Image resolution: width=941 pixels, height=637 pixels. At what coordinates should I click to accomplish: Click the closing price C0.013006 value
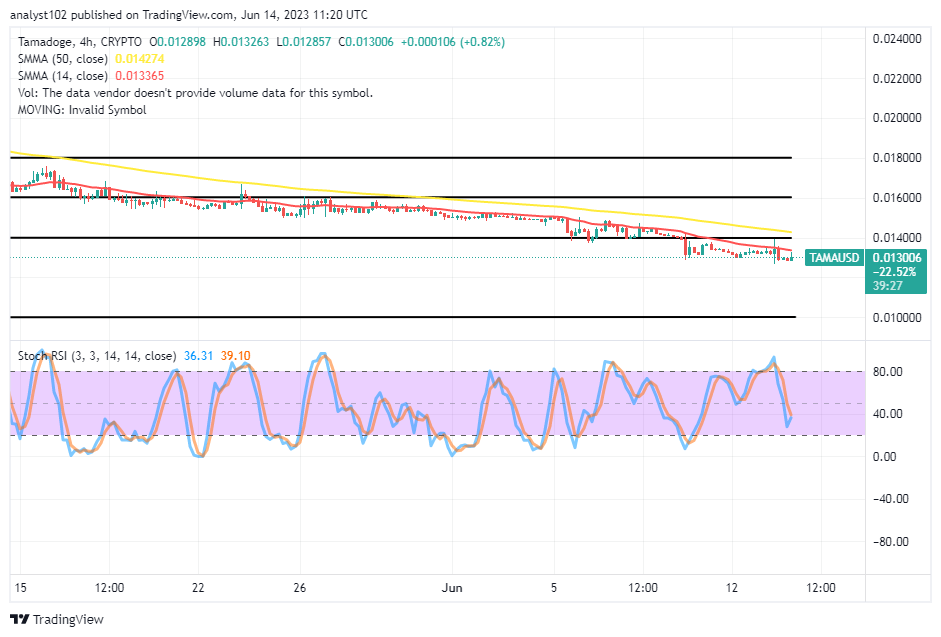[366, 42]
